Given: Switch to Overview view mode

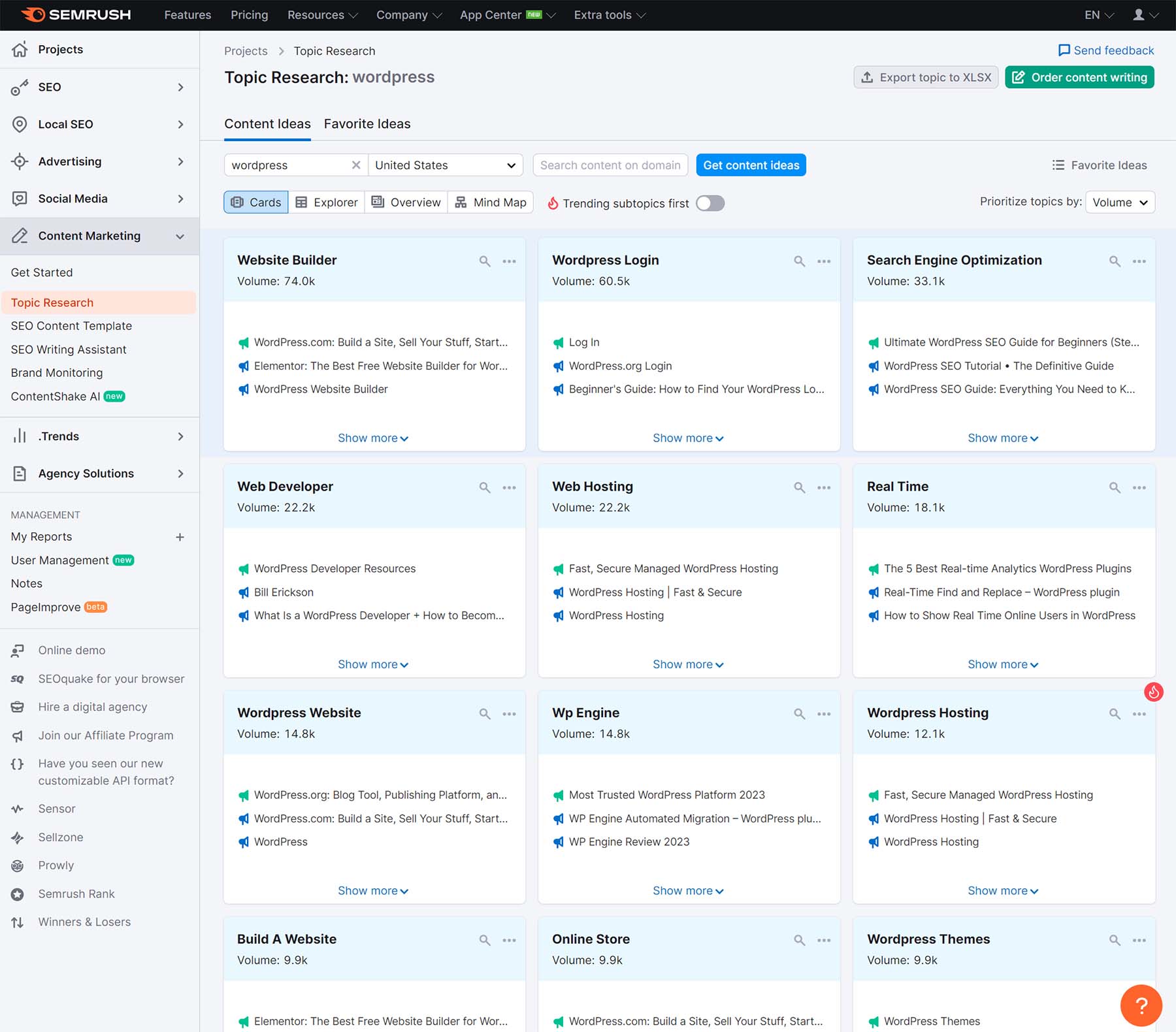Looking at the screenshot, I should tap(406, 202).
